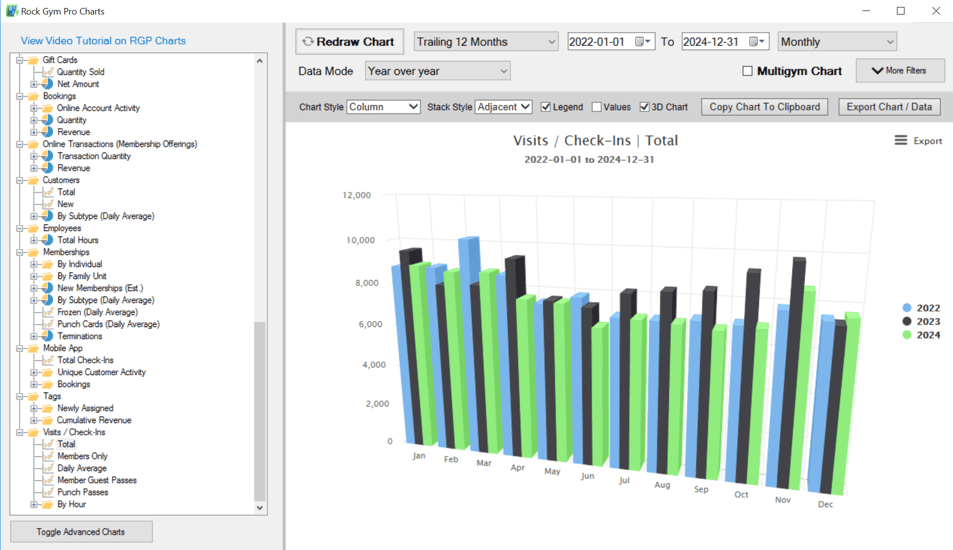Click the pie chart icon beside Net Amount

(x=47, y=84)
